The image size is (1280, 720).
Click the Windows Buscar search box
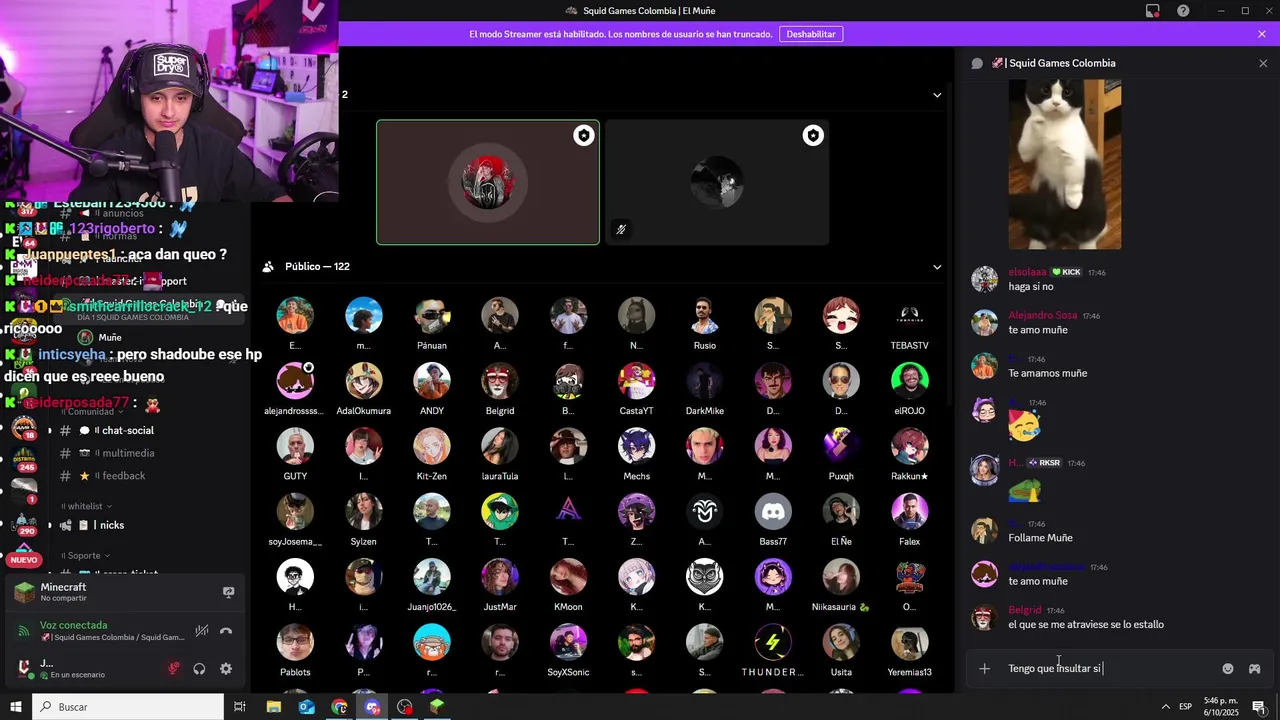[128, 707]
